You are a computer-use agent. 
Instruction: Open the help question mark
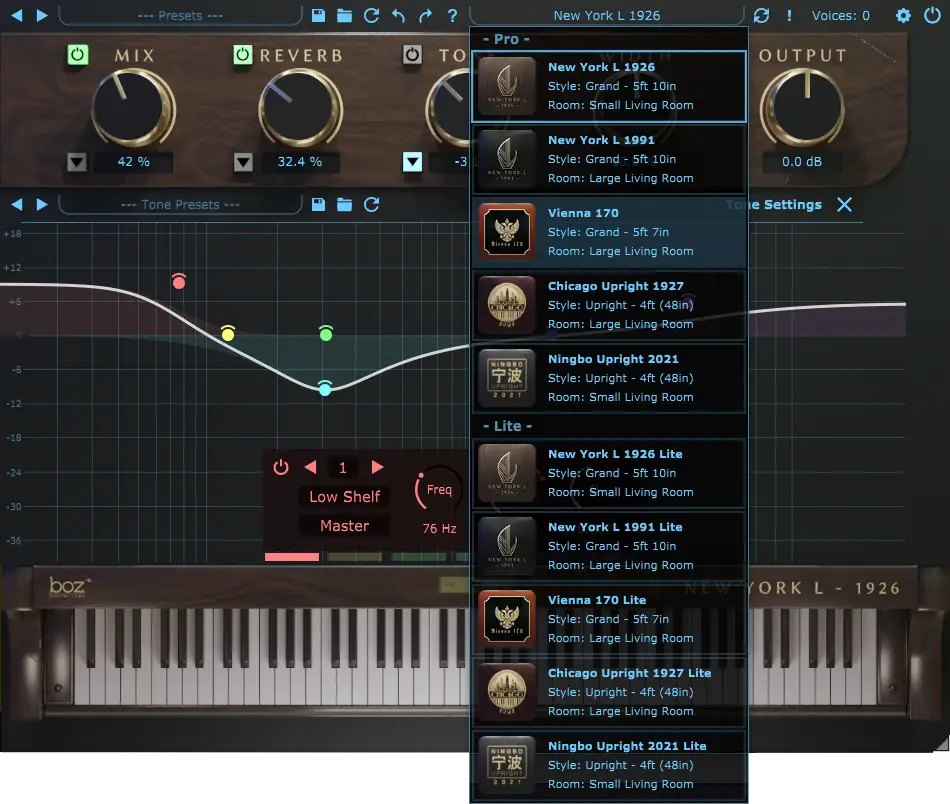[452, 16]
